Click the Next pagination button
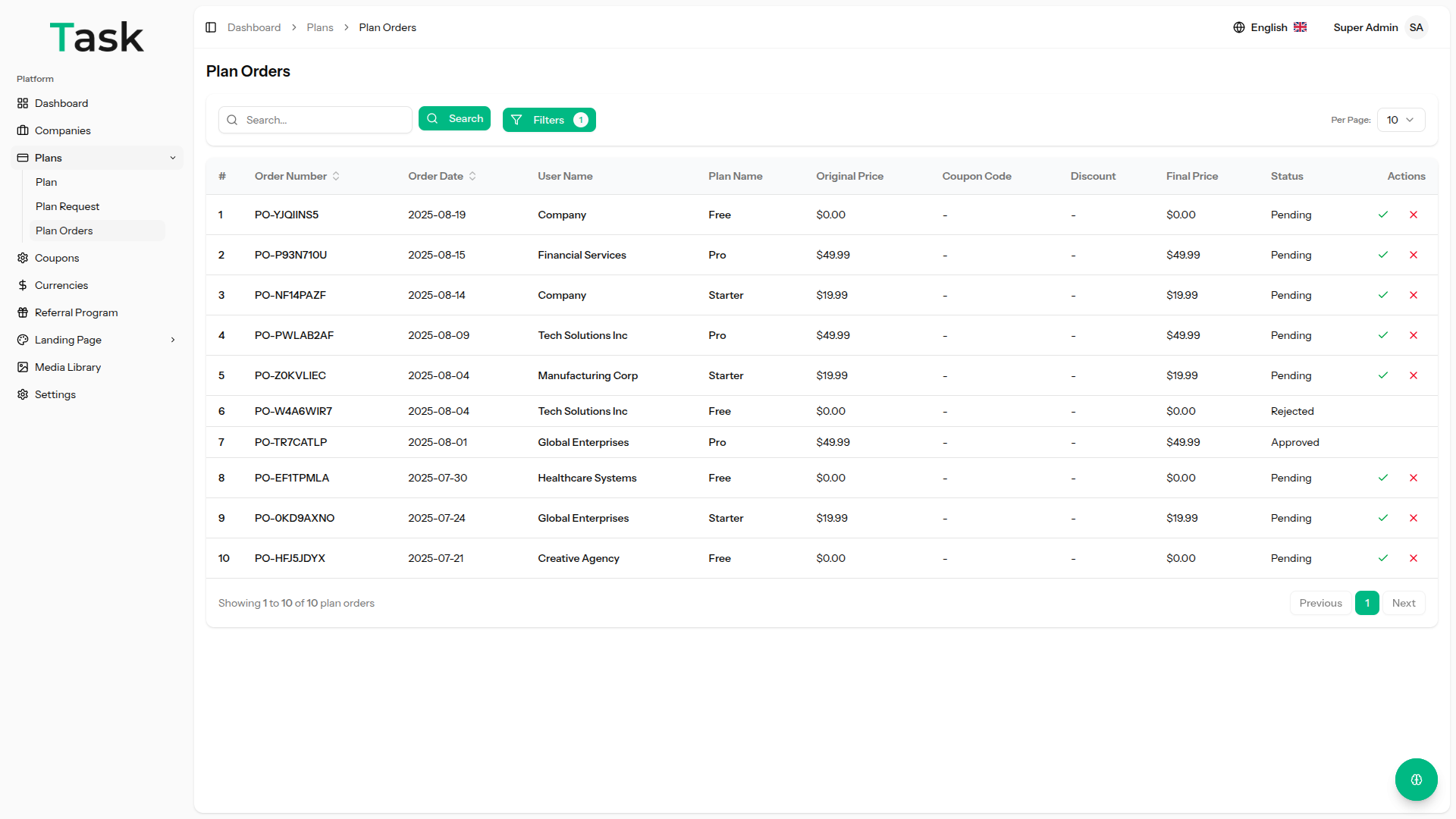Screen dimensions: 1456x819 (x=1403, y=603)
